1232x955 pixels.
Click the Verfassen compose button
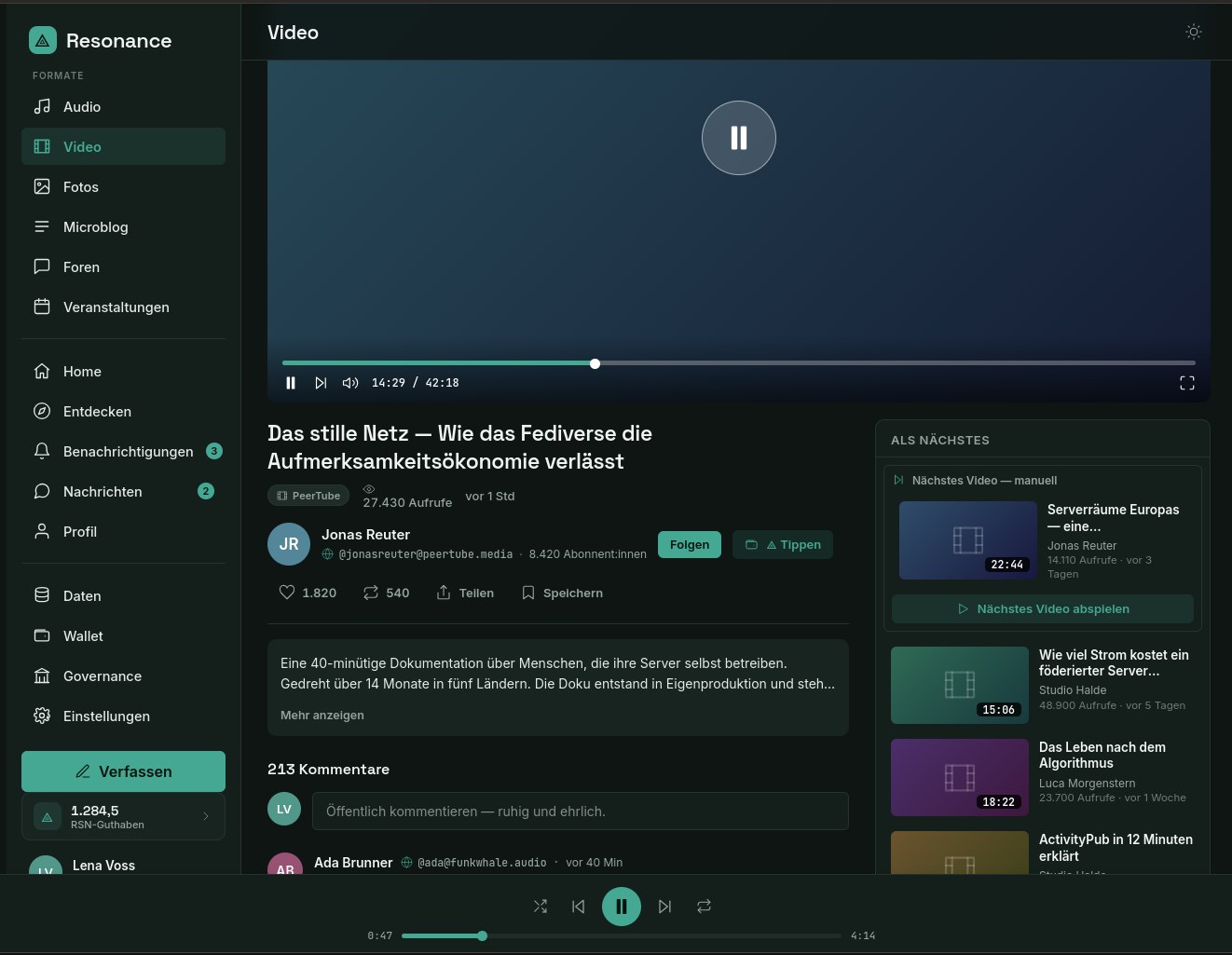[x=123, y=771]
